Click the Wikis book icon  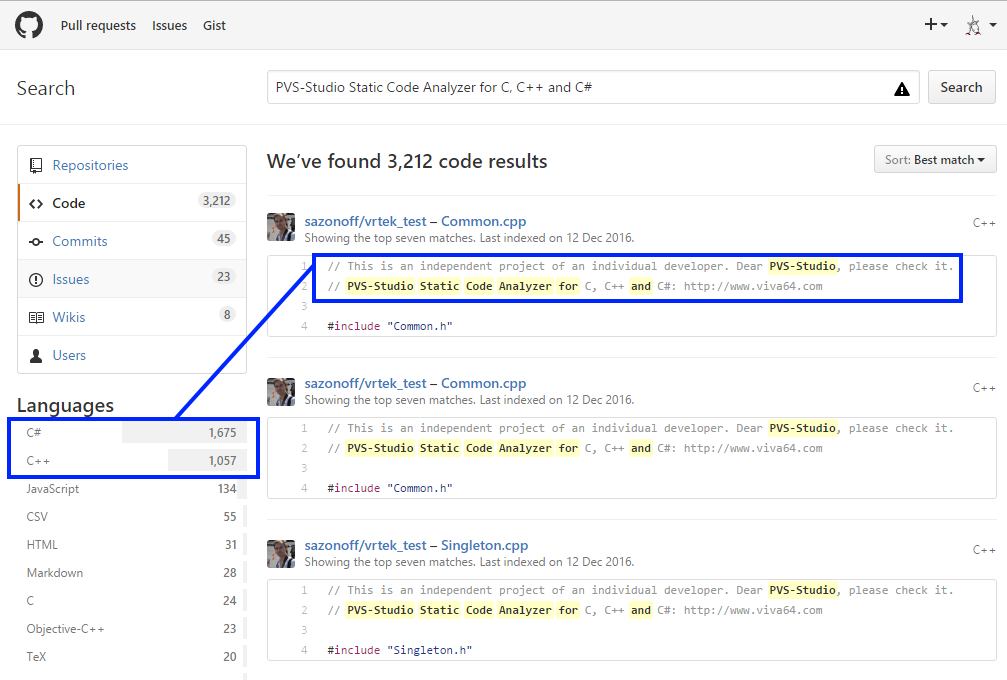(x=36, y=317)
